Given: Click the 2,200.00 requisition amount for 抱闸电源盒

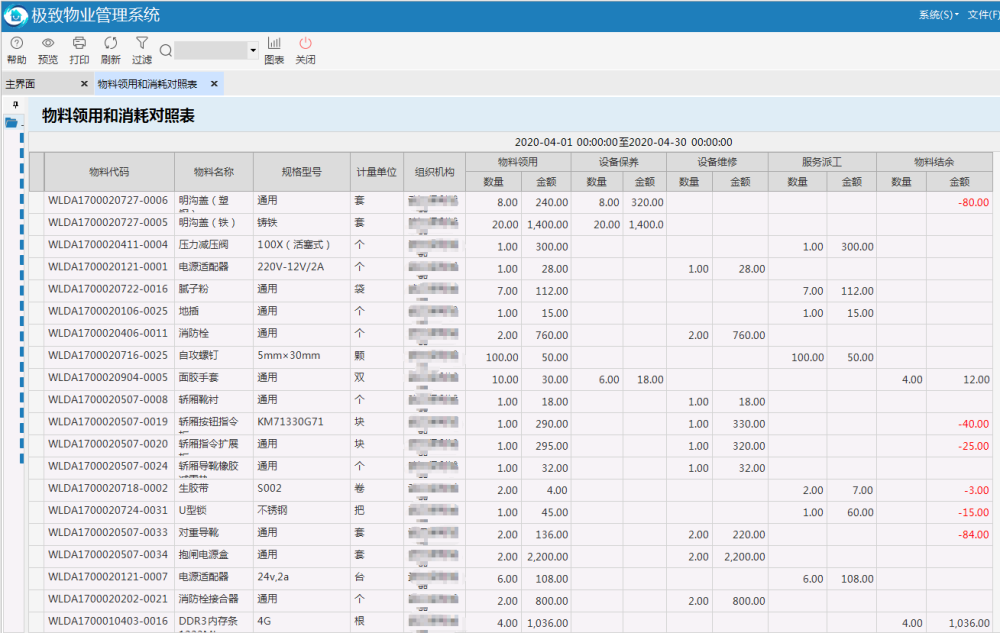Looking at the screenshot, I should 548,557.
